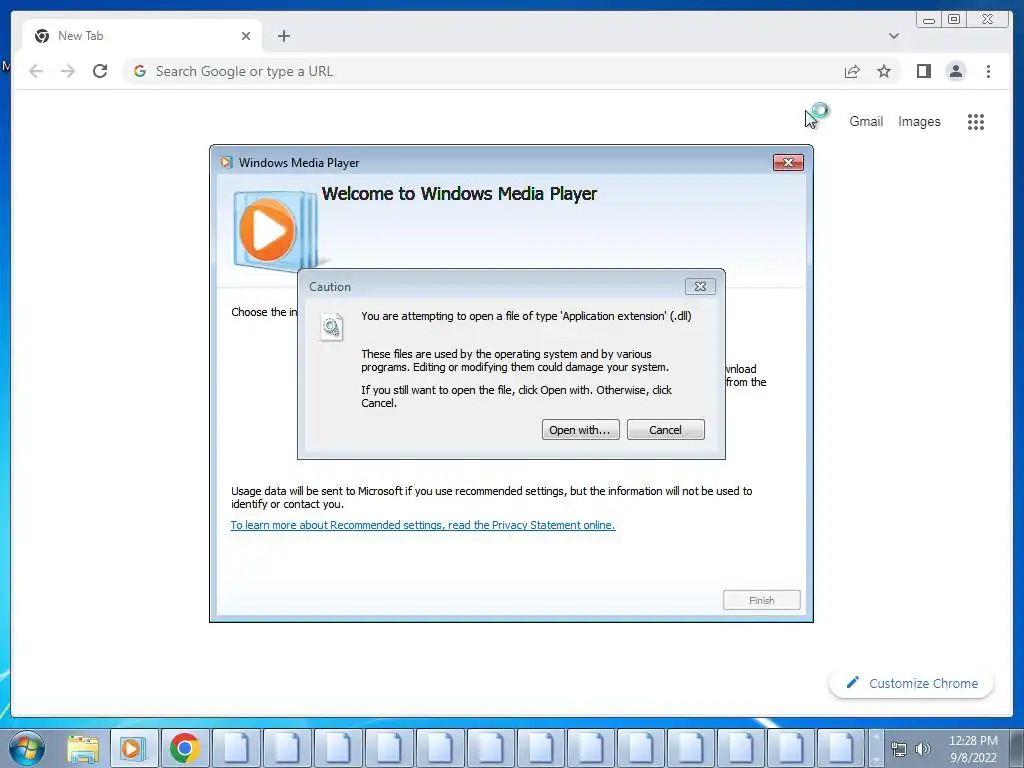The width and height of the screenshot is (1024, 768).
Task: Click the Chrome back navigation arrow
Action: pyautogui.click(x=36, y=71)
